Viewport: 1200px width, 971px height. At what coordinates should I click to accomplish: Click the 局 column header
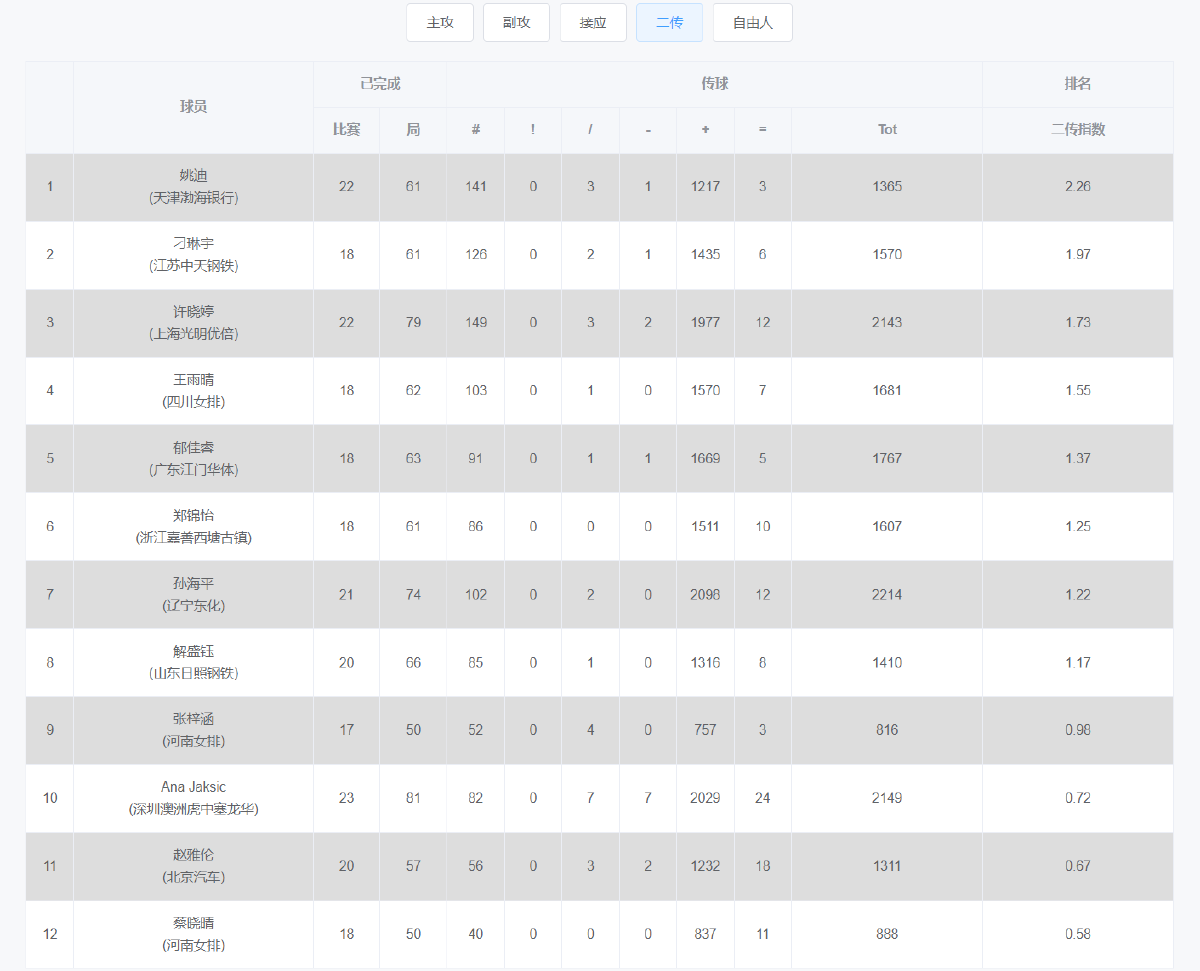pos(413,130)
